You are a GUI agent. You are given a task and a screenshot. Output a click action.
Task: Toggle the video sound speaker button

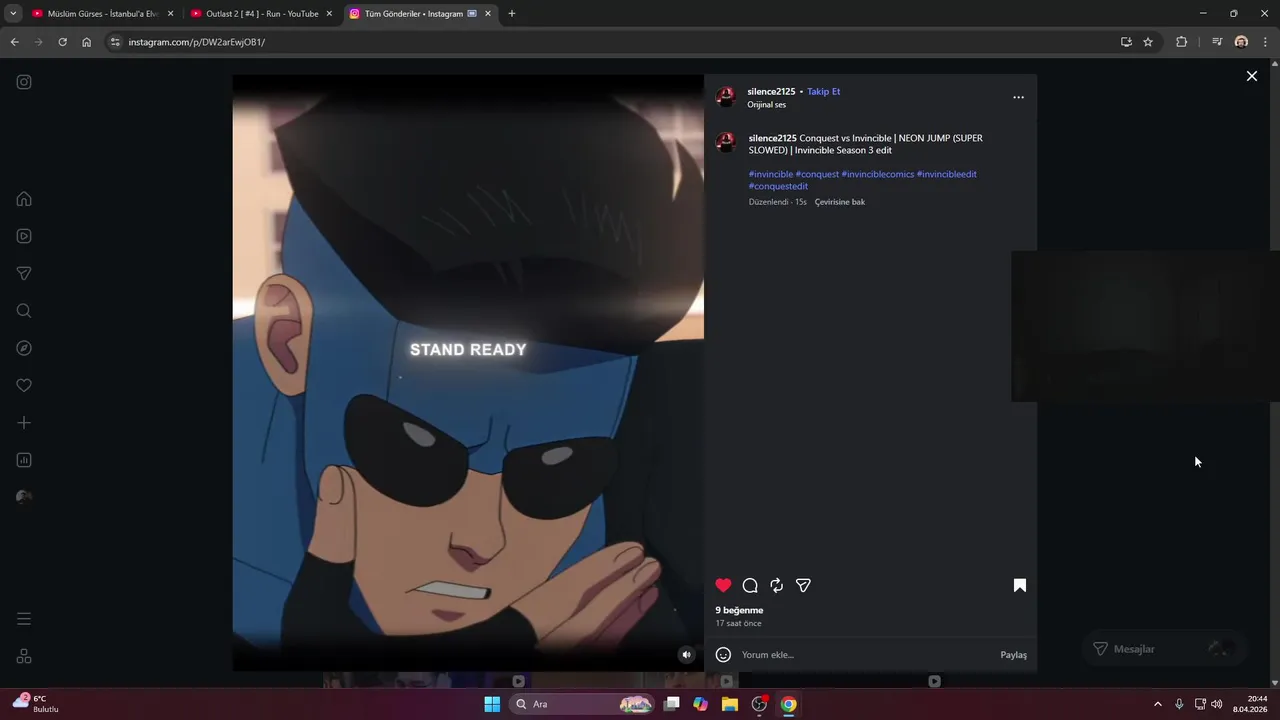686,655
